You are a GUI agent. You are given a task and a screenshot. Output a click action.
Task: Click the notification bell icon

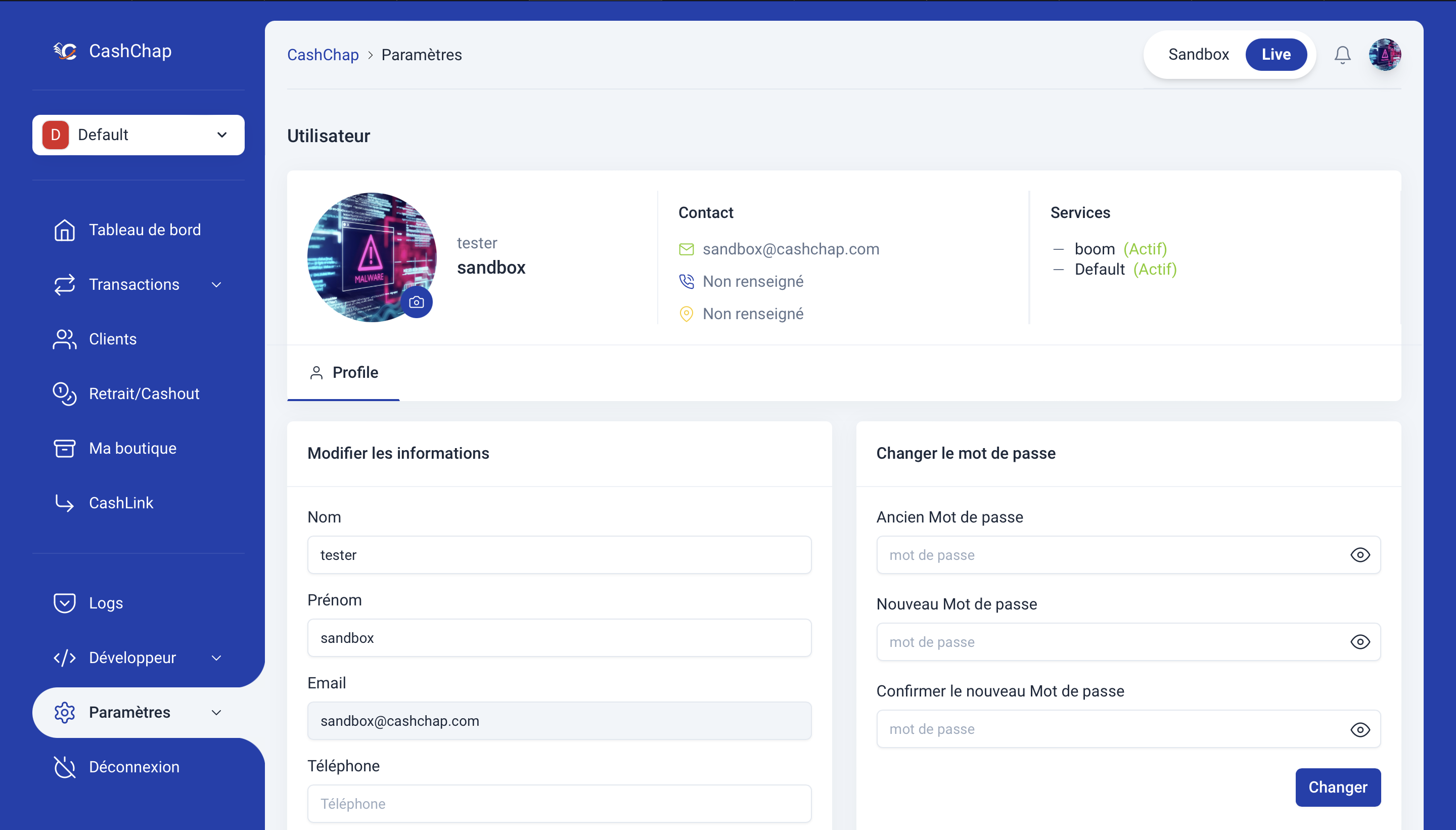(x=1342, y=54)
